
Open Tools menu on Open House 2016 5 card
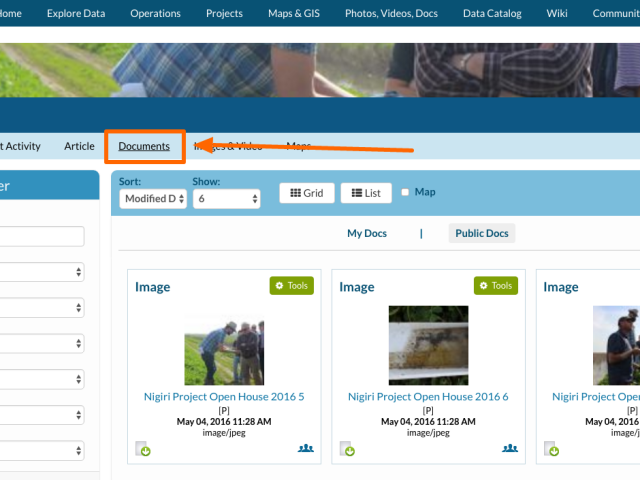pos(291,286)
